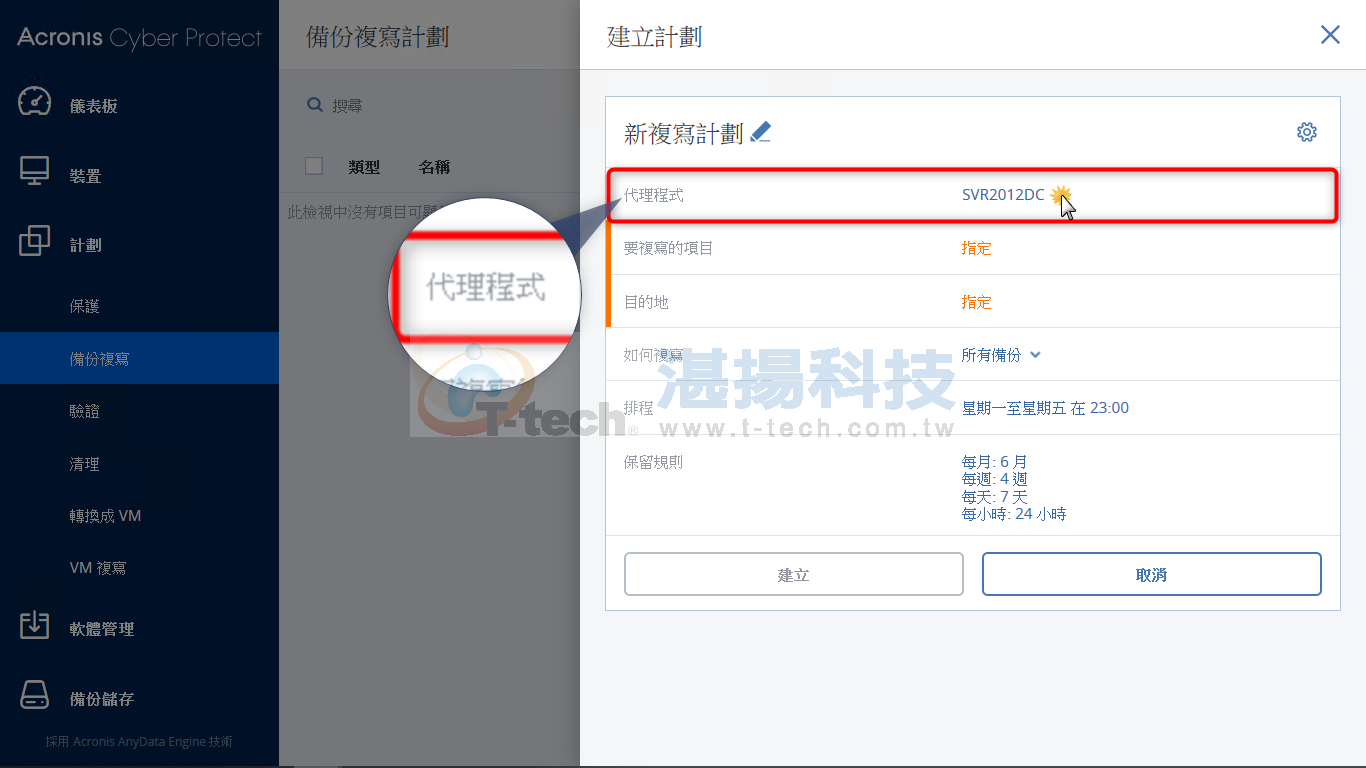Click the 儀表板 label in sidebar
This screenshot has height=768, width=1366.
(x=94, y=106)
